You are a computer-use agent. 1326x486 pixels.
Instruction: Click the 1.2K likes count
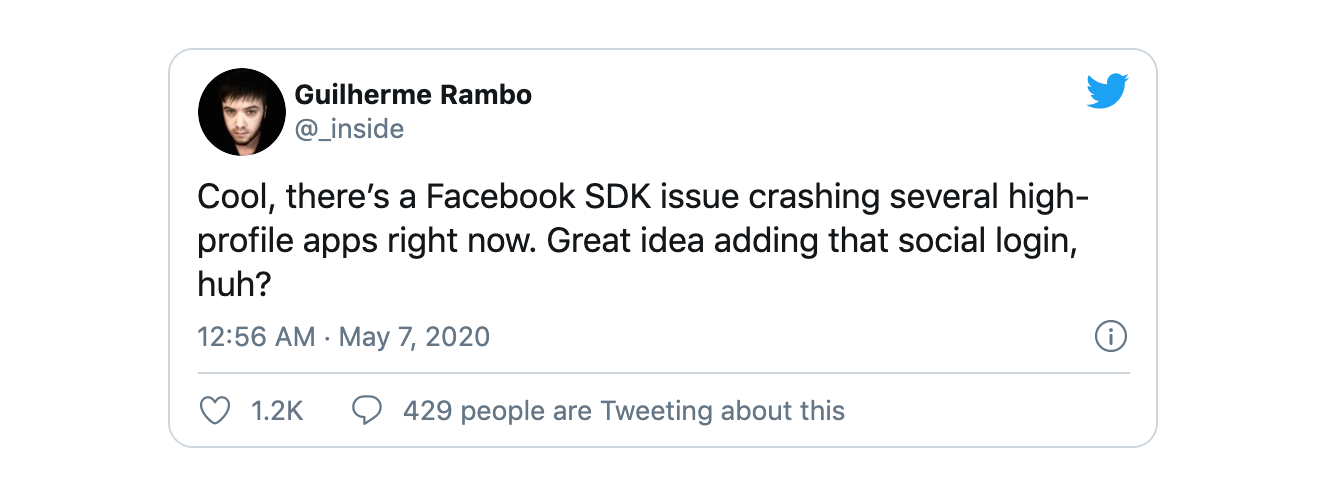[275, 410]
